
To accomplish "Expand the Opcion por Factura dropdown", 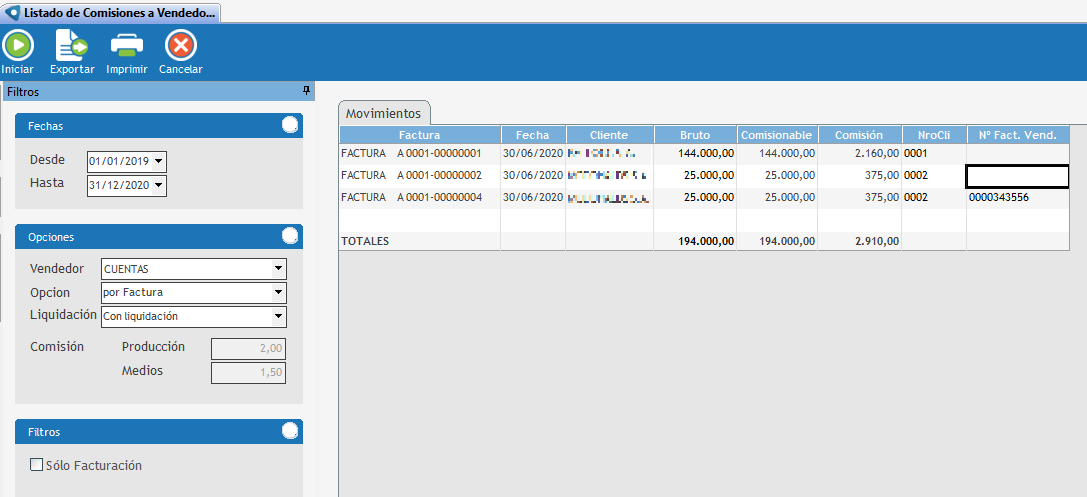I will point(278,292).
